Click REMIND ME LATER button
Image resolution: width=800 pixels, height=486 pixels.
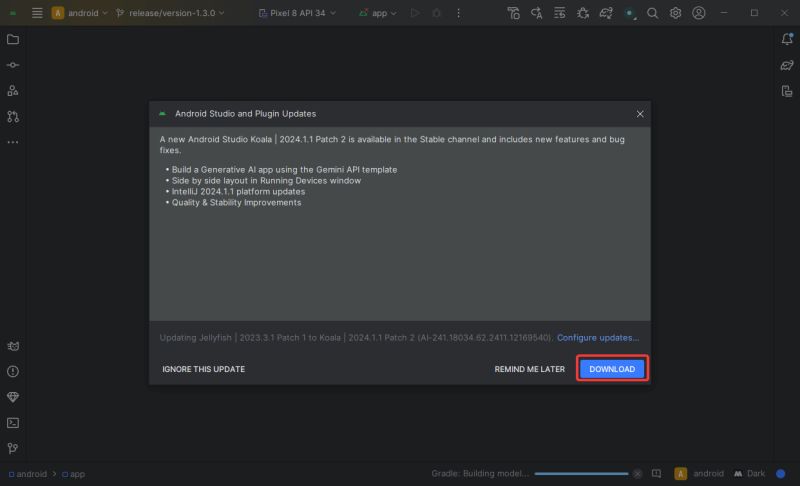click(x=530, y=369)
